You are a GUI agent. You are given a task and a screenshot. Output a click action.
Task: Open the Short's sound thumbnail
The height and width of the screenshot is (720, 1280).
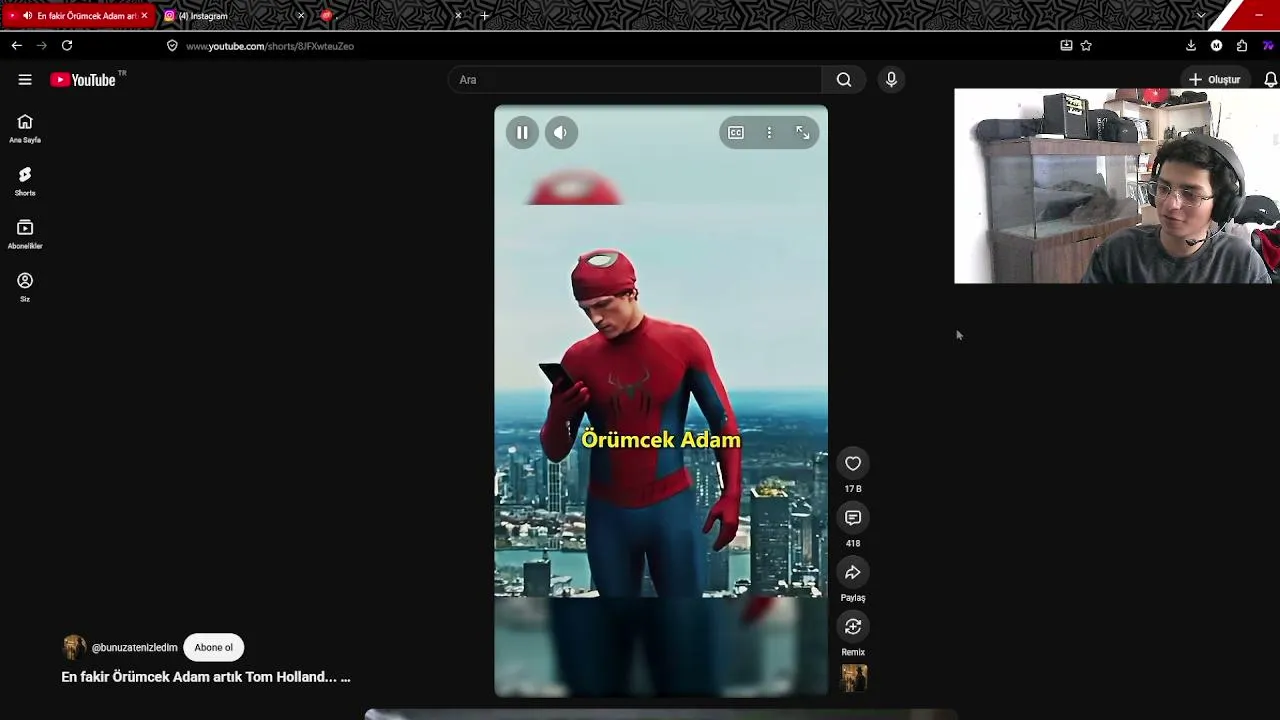[x=854, y=678]
